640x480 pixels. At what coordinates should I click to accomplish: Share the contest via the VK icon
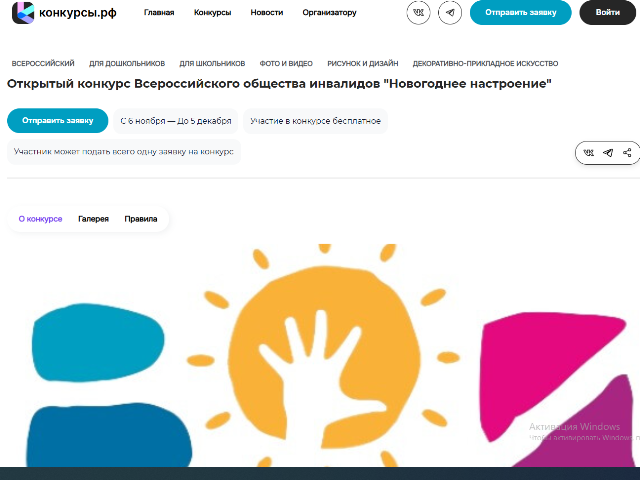(589, 153)
